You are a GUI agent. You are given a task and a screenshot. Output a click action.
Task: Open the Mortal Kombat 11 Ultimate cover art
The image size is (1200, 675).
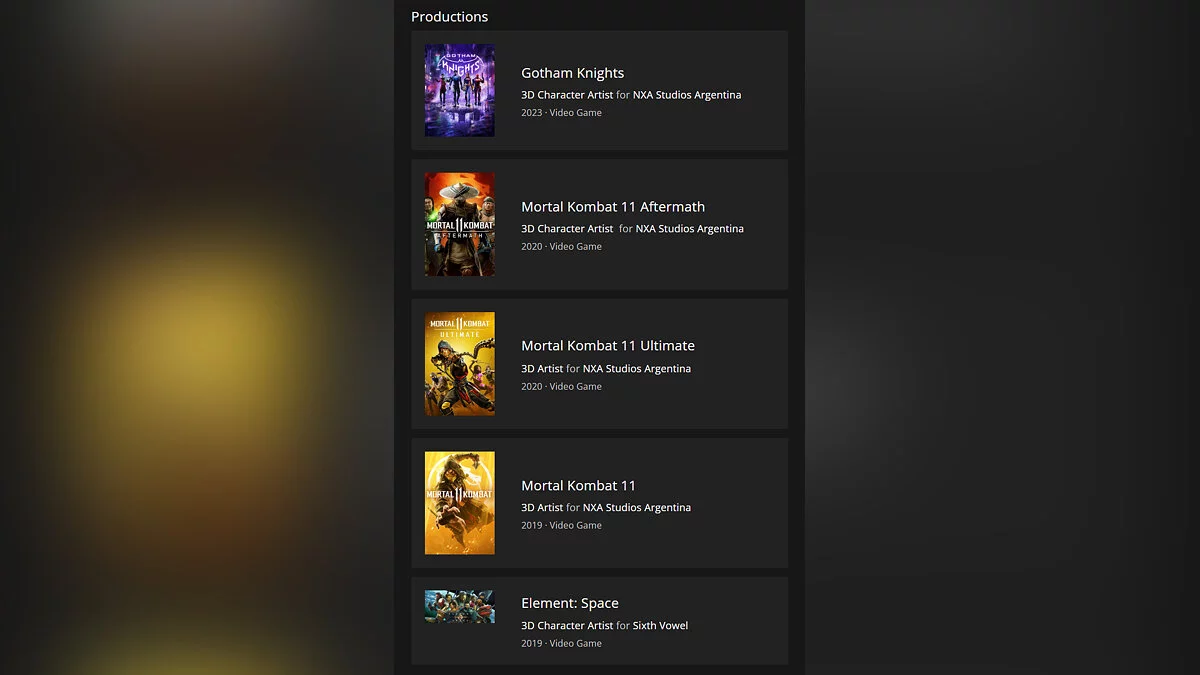[x=459, y=364]
